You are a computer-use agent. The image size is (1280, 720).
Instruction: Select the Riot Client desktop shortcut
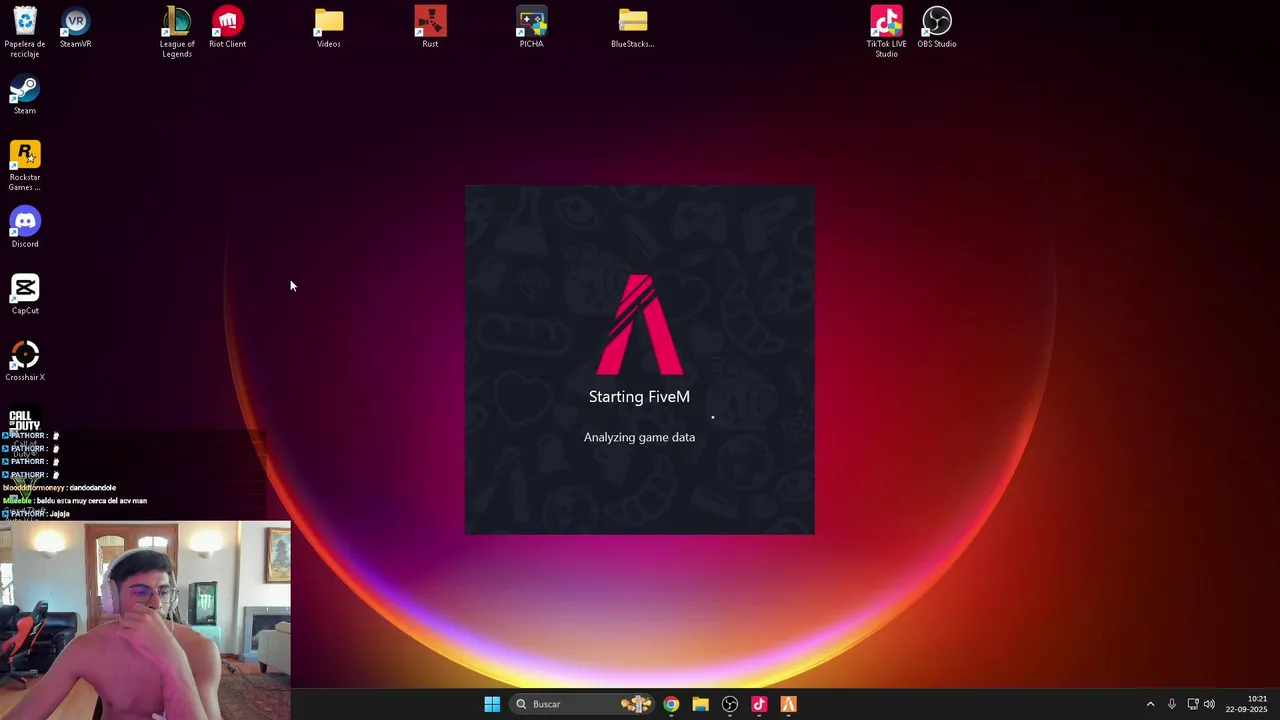coord(228,28)
